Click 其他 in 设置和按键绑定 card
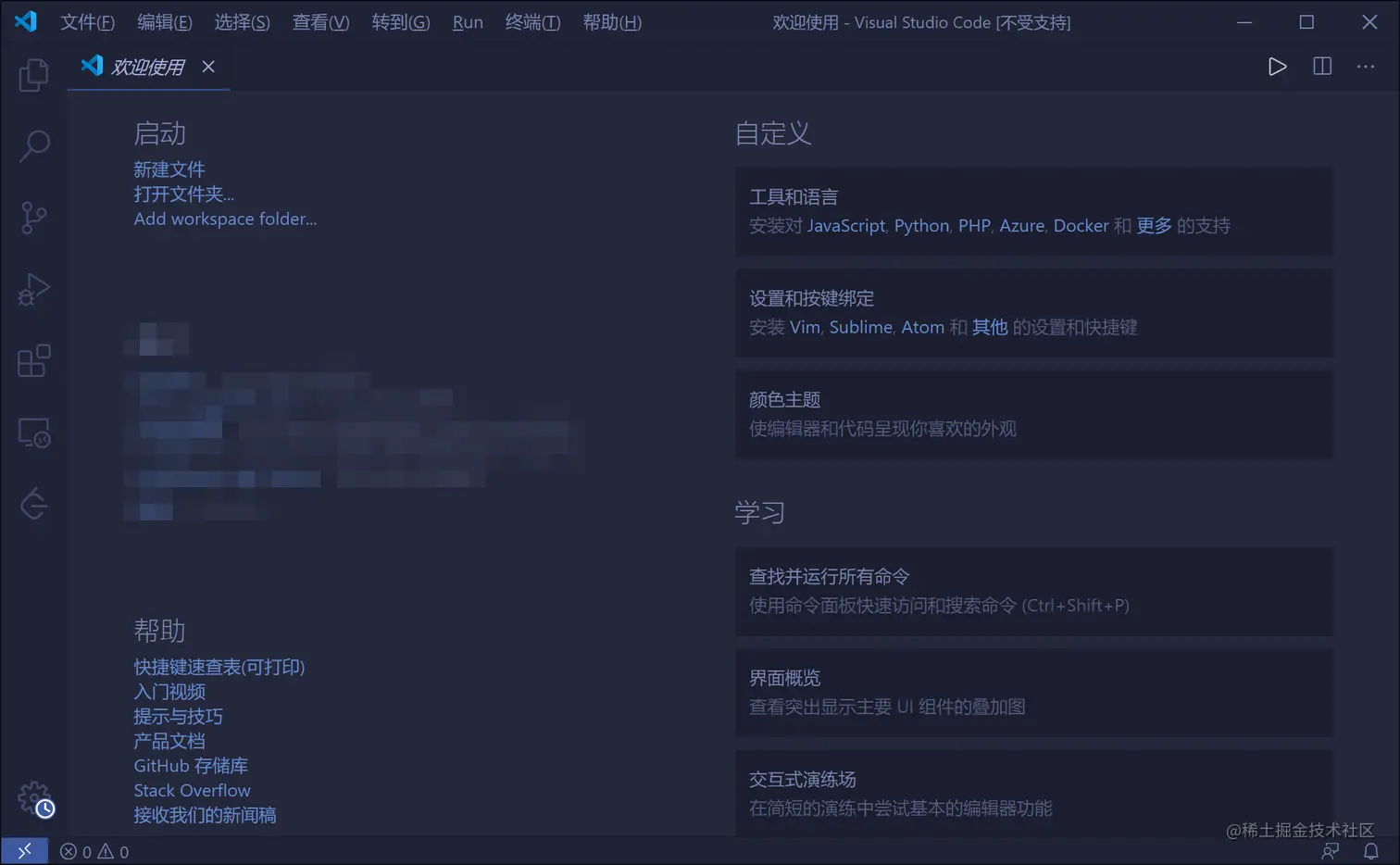Image resolution: width=1400 pixels, height=865 pixels. pos(990,327)
